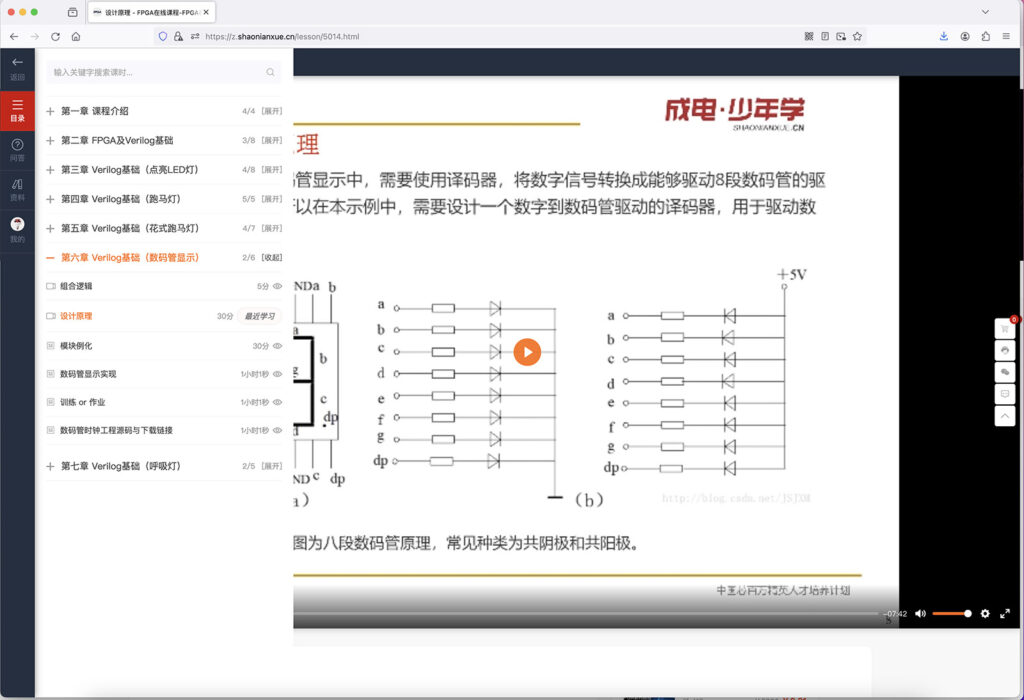Select the 设计原理 browser tab
The image size is (1024, 700).
pos(152,12)
